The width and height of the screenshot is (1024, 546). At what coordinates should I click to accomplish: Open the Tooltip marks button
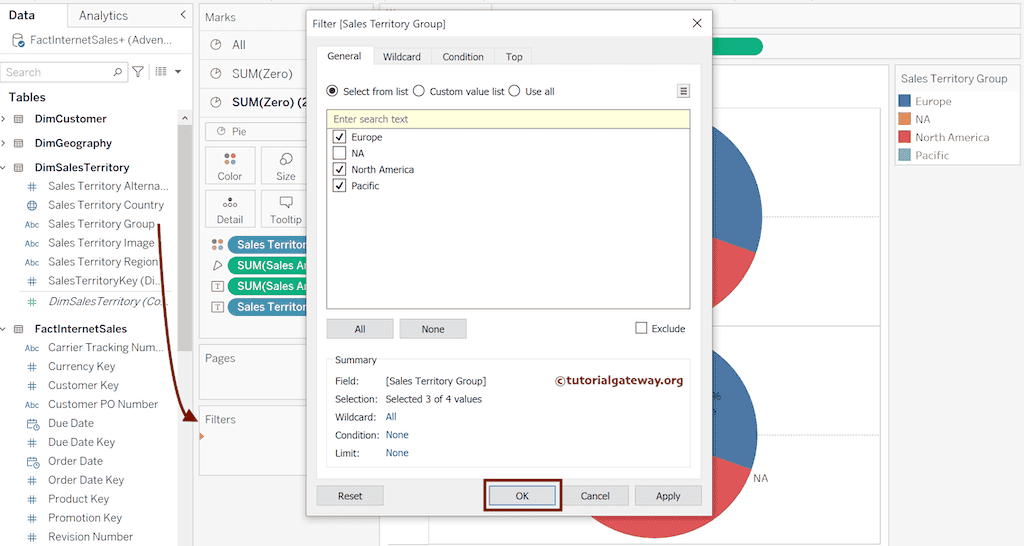click(x=285, y=210)
